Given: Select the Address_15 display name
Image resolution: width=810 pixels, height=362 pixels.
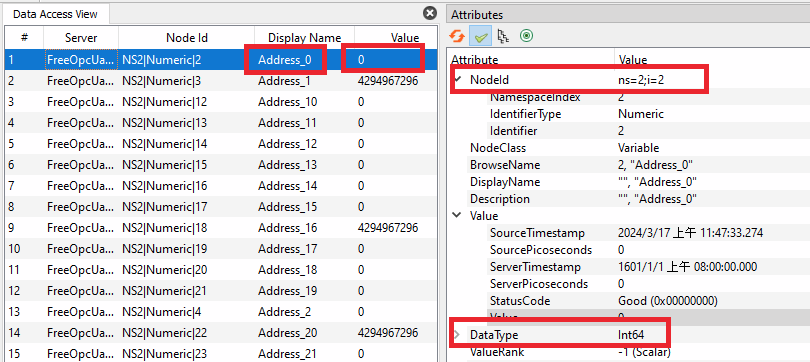Looking at the screenshot, I should (288, 207).
